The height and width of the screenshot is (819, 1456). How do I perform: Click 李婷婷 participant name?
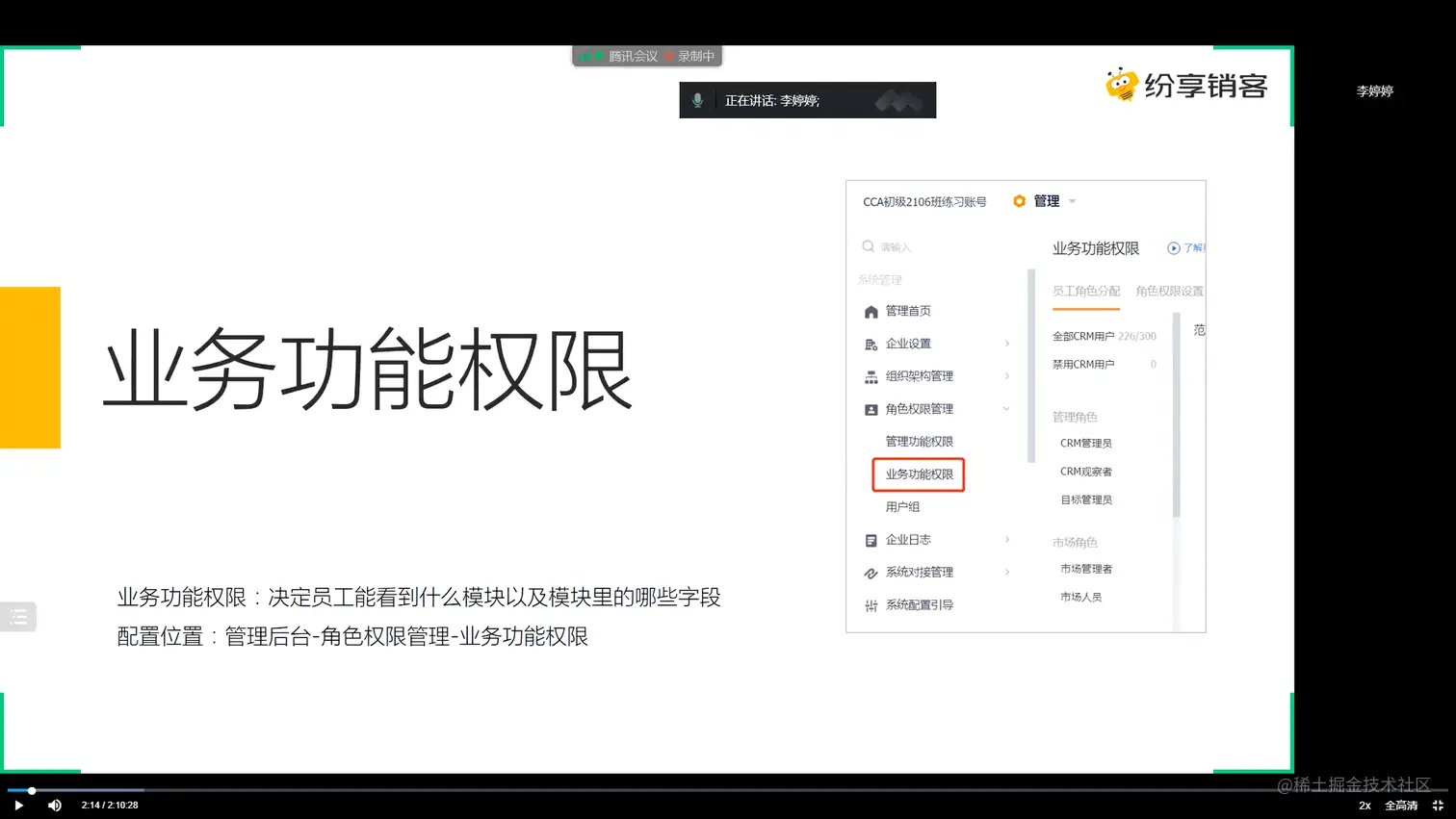(x=1375, y=91)
